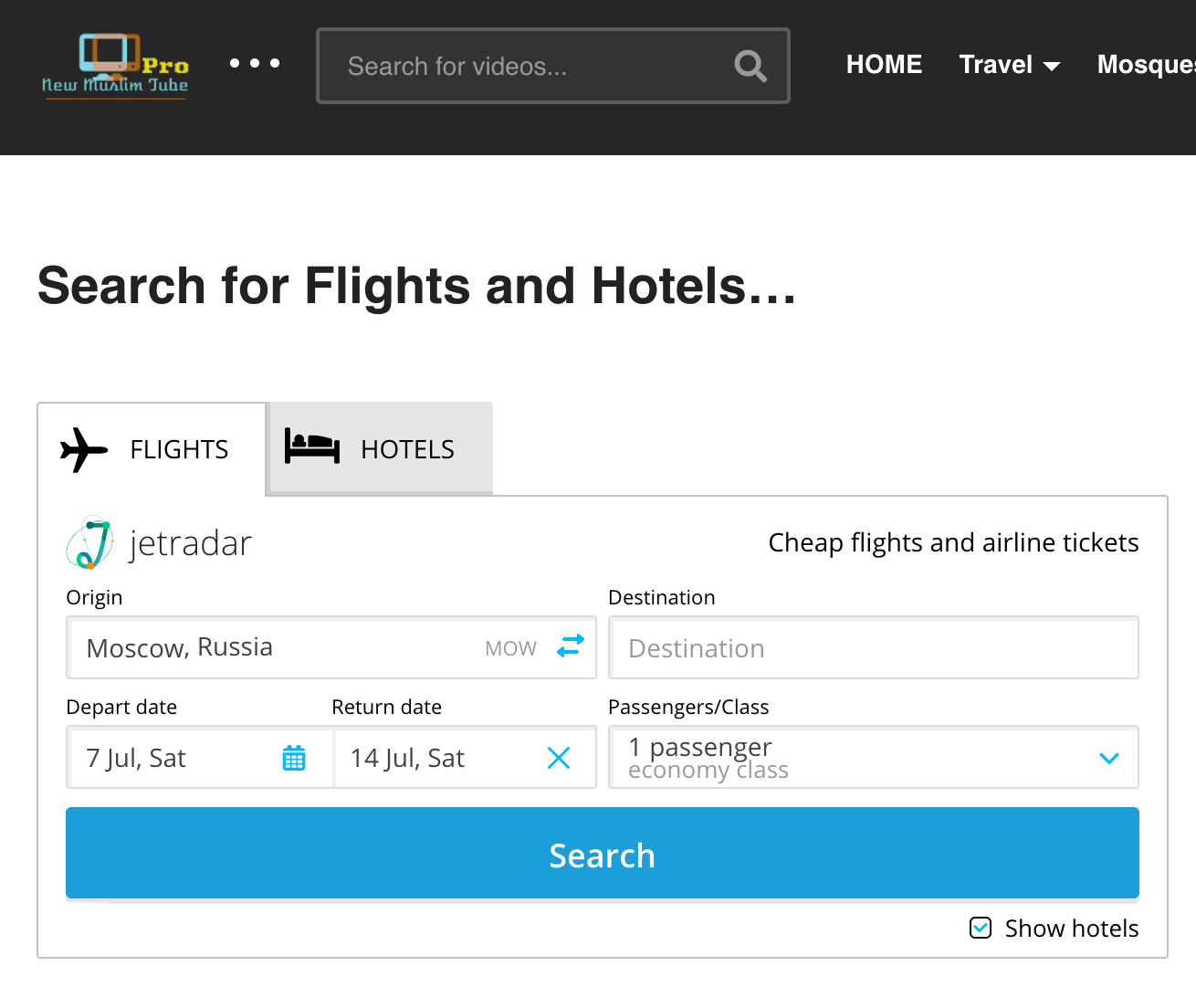1196x1008 pixels.
Task: Click the magnifier search icon
Action: pos(750,66)
